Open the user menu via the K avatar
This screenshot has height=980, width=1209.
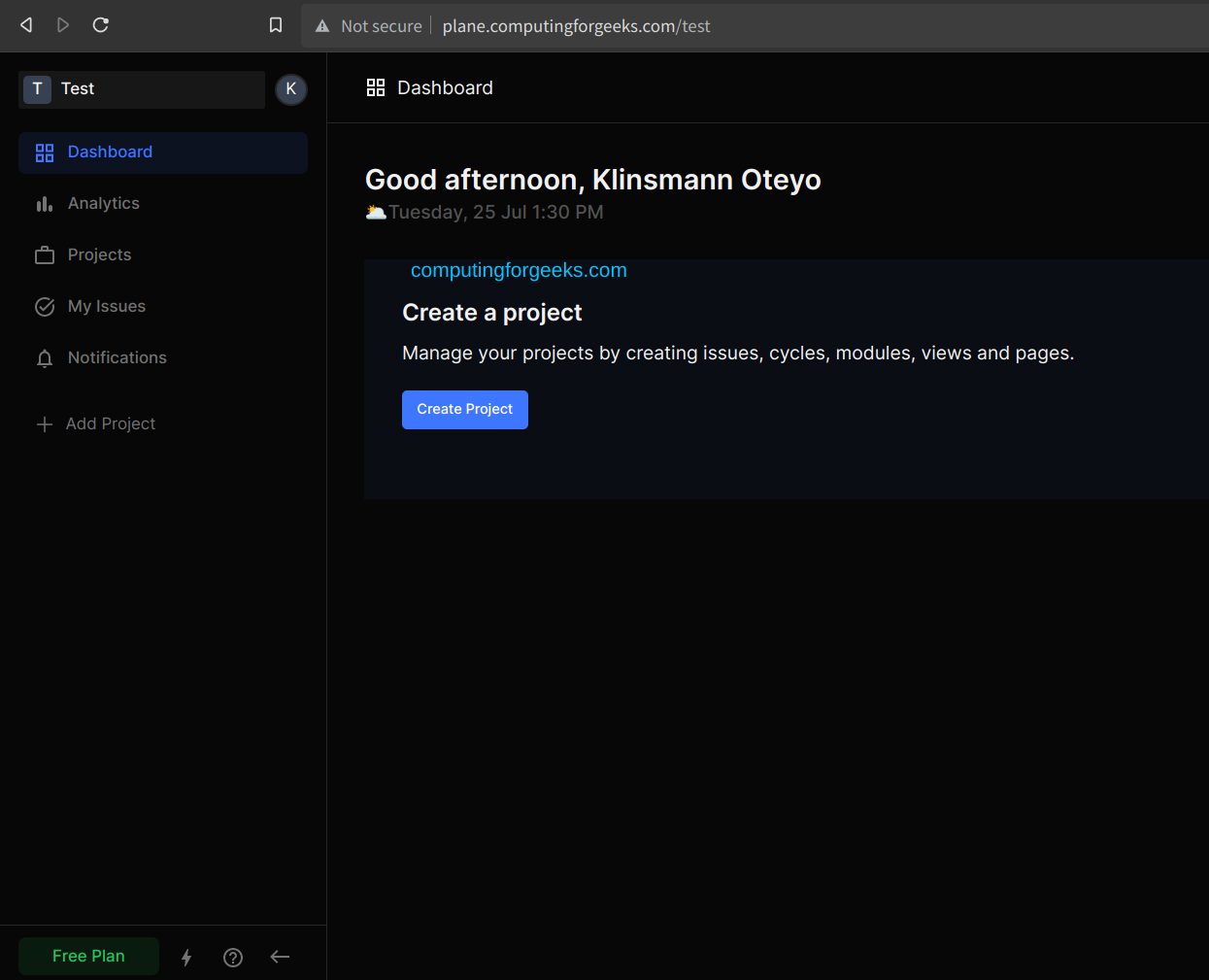290,88
